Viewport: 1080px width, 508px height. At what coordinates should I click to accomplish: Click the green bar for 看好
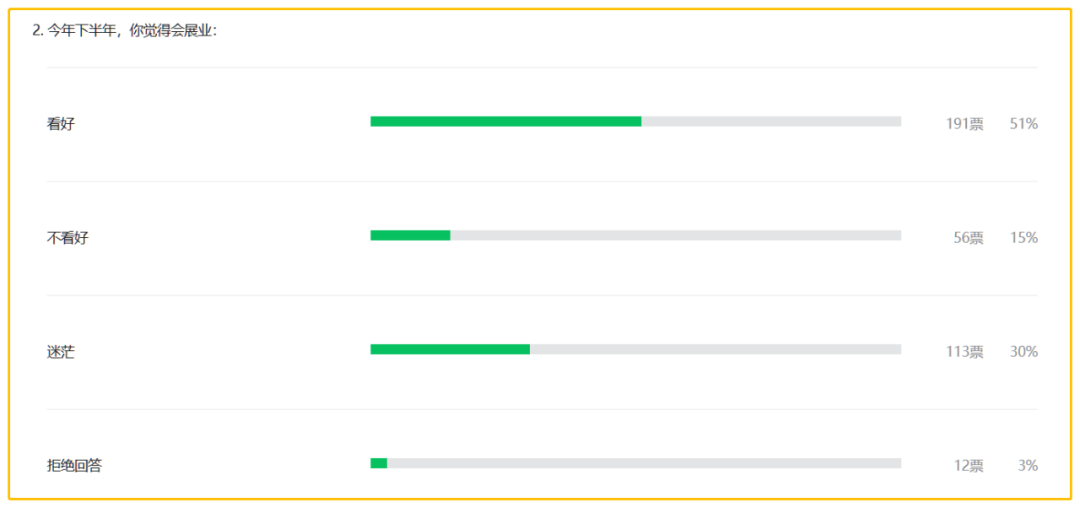506,121
